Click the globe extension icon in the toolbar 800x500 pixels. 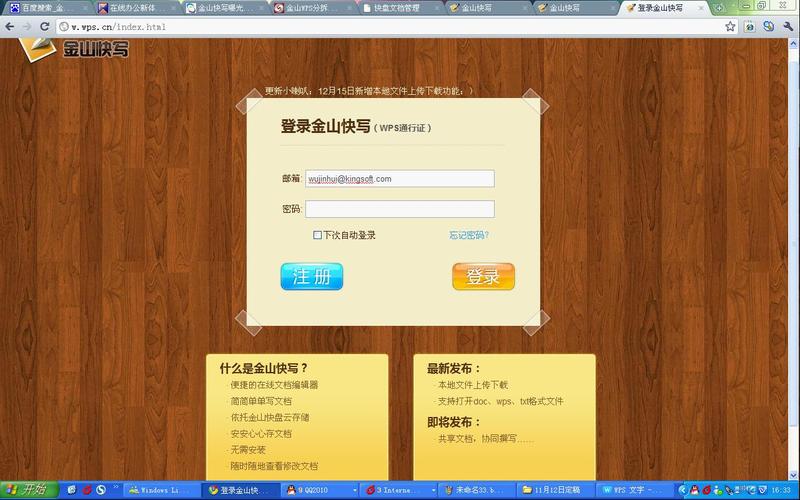[x=768, y=27]
